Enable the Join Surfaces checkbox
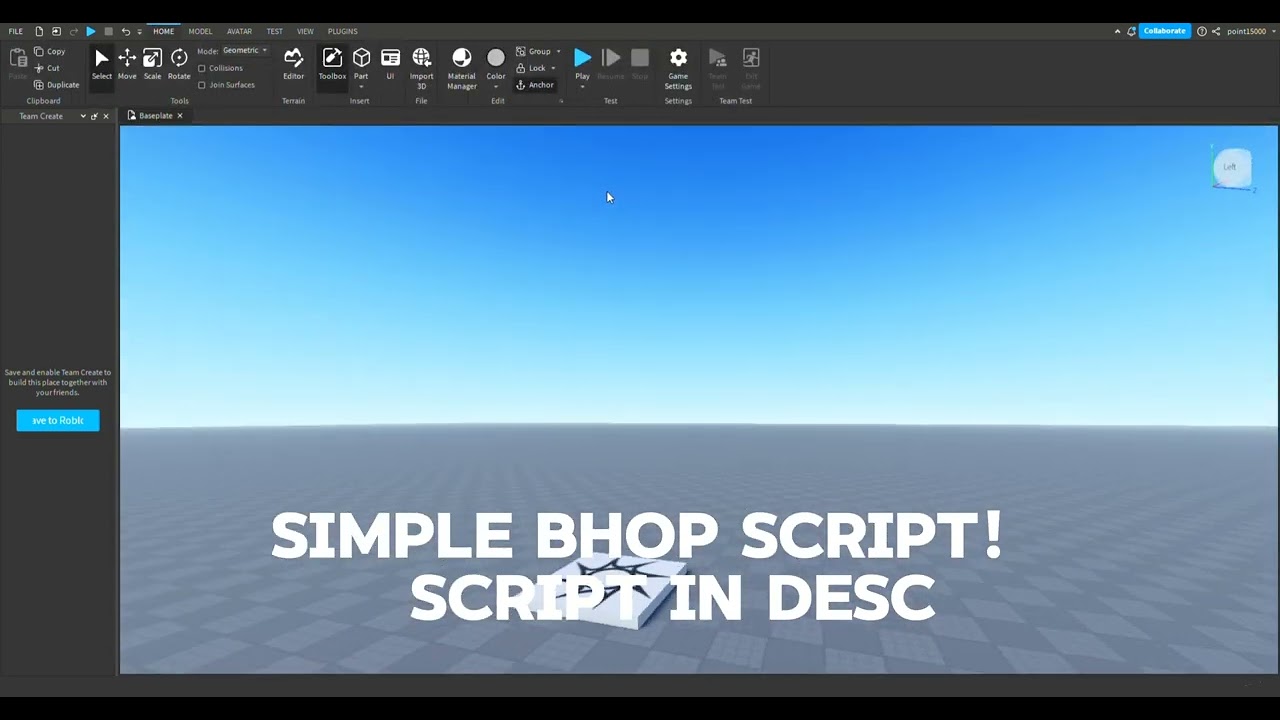The image size is (1280, 720). pos(202,85)
